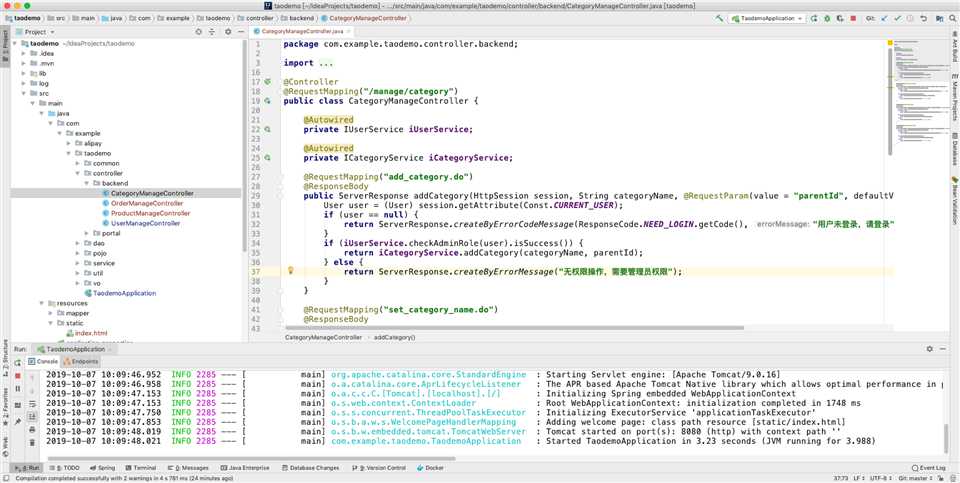This screenshot has width=960, height=483.
Task: Hide the Run panel with minus icon
Action: 943,349
